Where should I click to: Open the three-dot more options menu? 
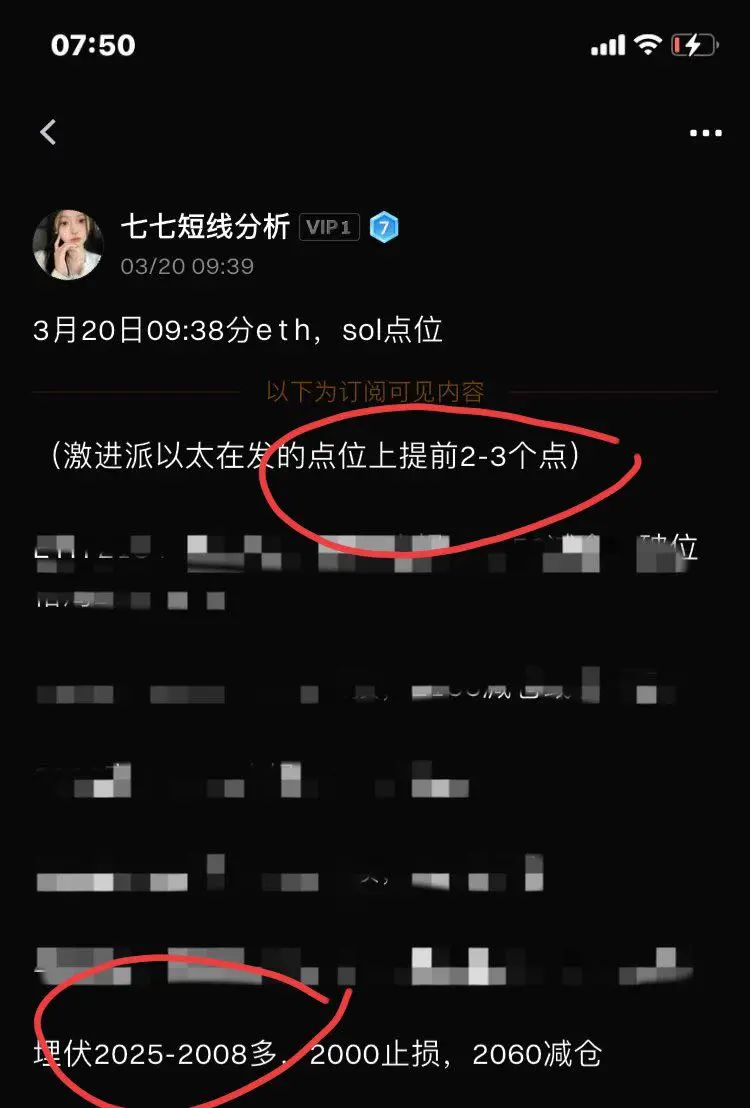[705, 133]
